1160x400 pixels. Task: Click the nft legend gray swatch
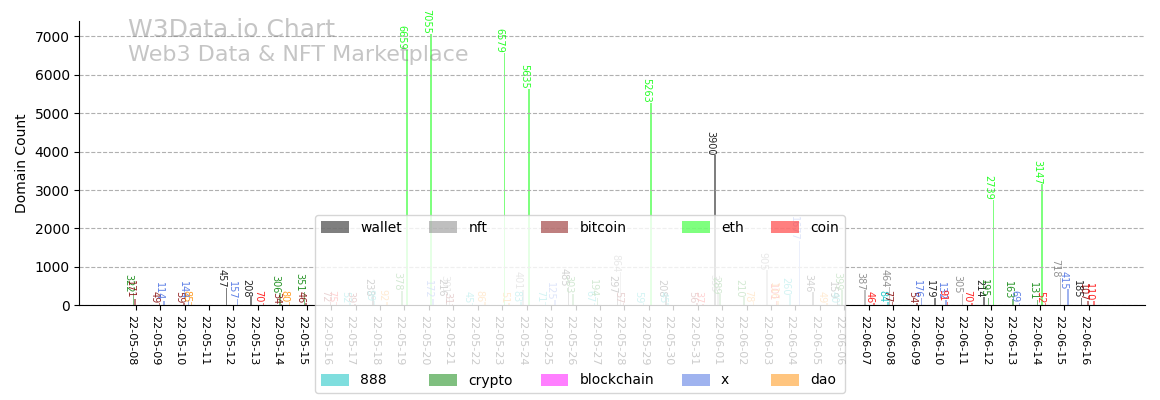pyautogui.click(x=443, y=228)
